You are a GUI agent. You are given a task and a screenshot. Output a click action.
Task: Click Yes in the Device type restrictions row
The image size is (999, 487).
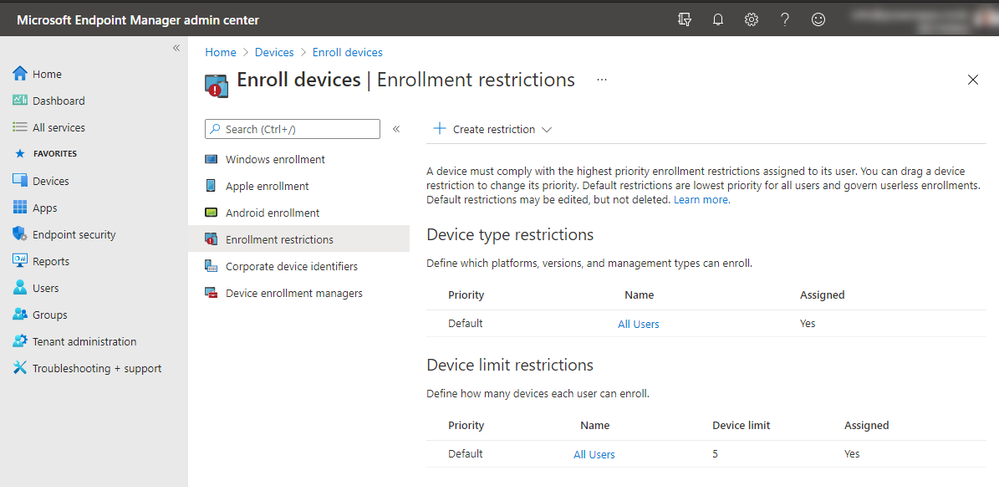pyautogui.click(x=807, y=323)
